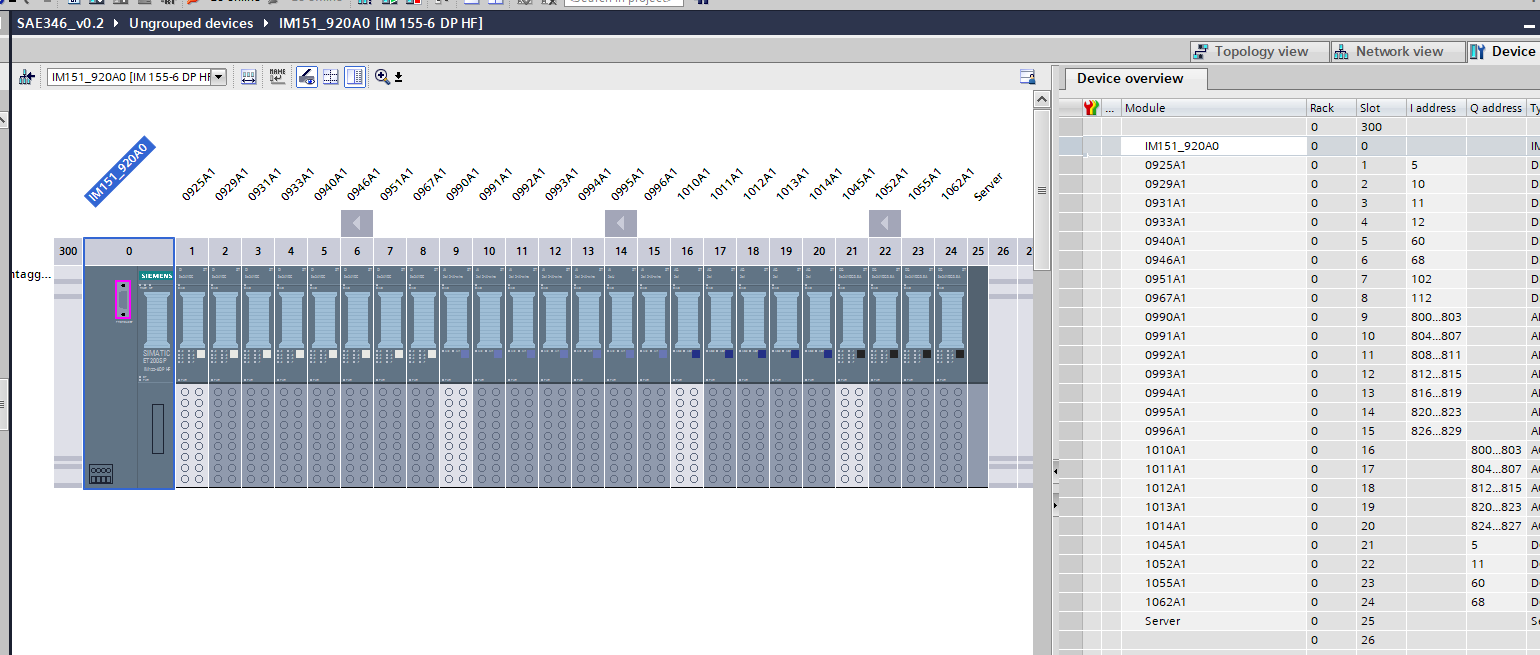
Task: Click the pink PROFIBUS port on the interface module
Action: 123,299
